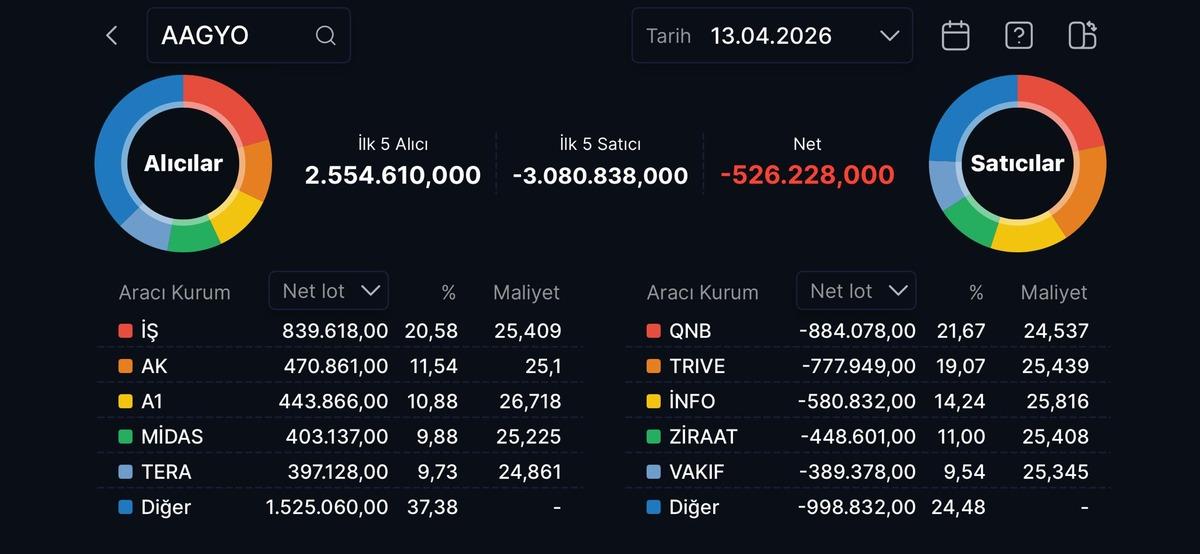Click the green swatch beside MİDAS
1200x554 pixels.
click(125, 437)
